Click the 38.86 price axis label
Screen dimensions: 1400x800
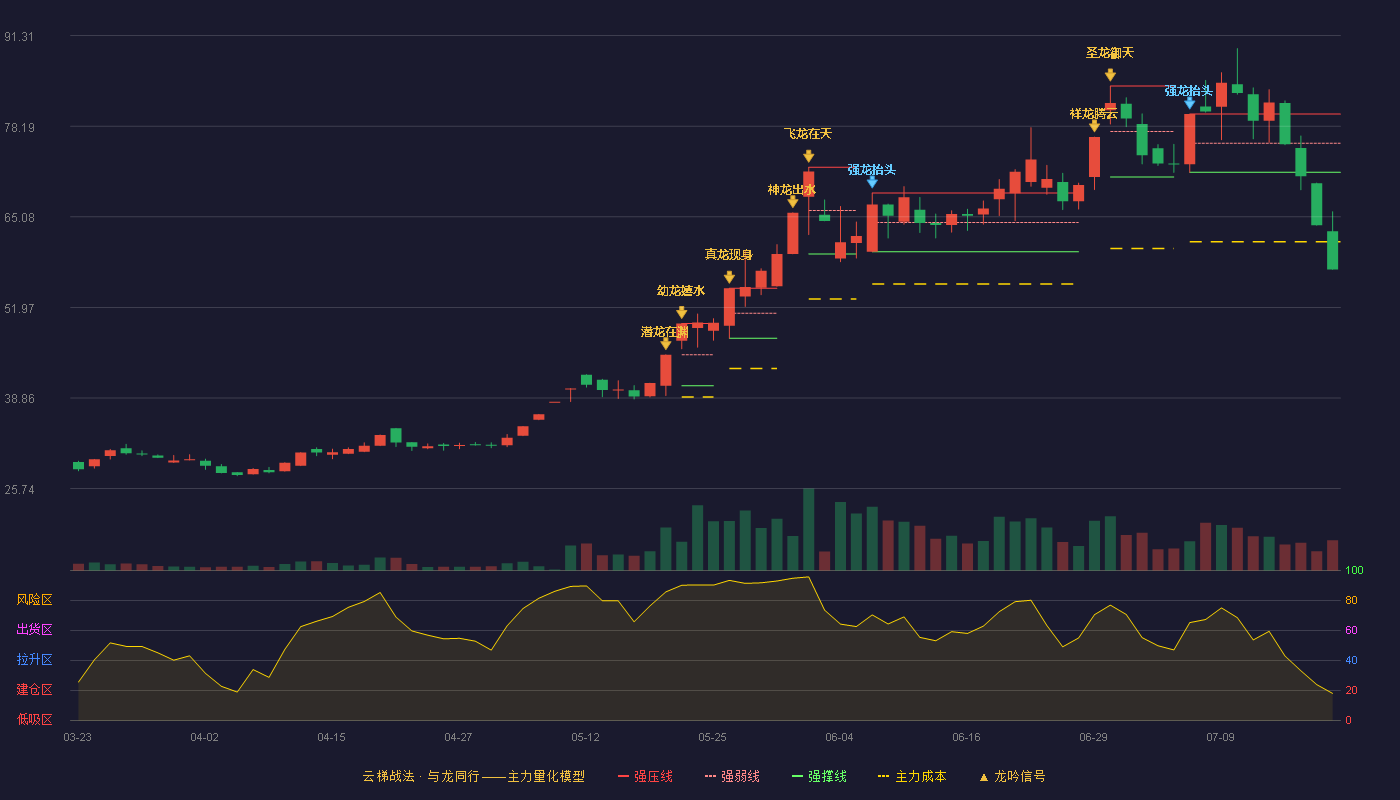(19, 399)
